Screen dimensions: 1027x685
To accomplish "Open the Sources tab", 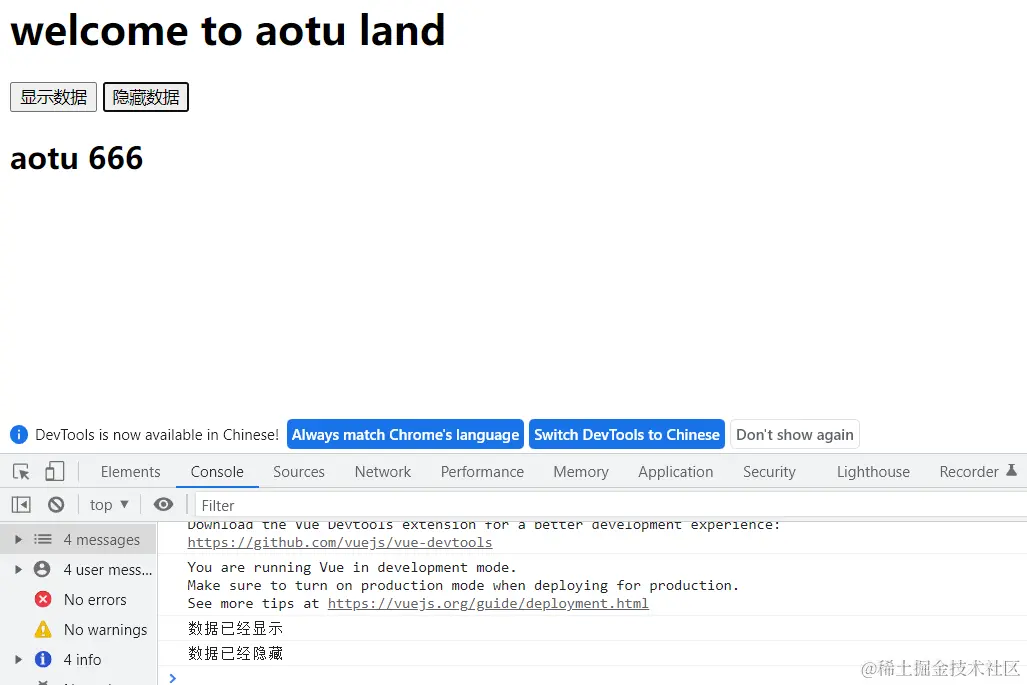I will point(299,472).
